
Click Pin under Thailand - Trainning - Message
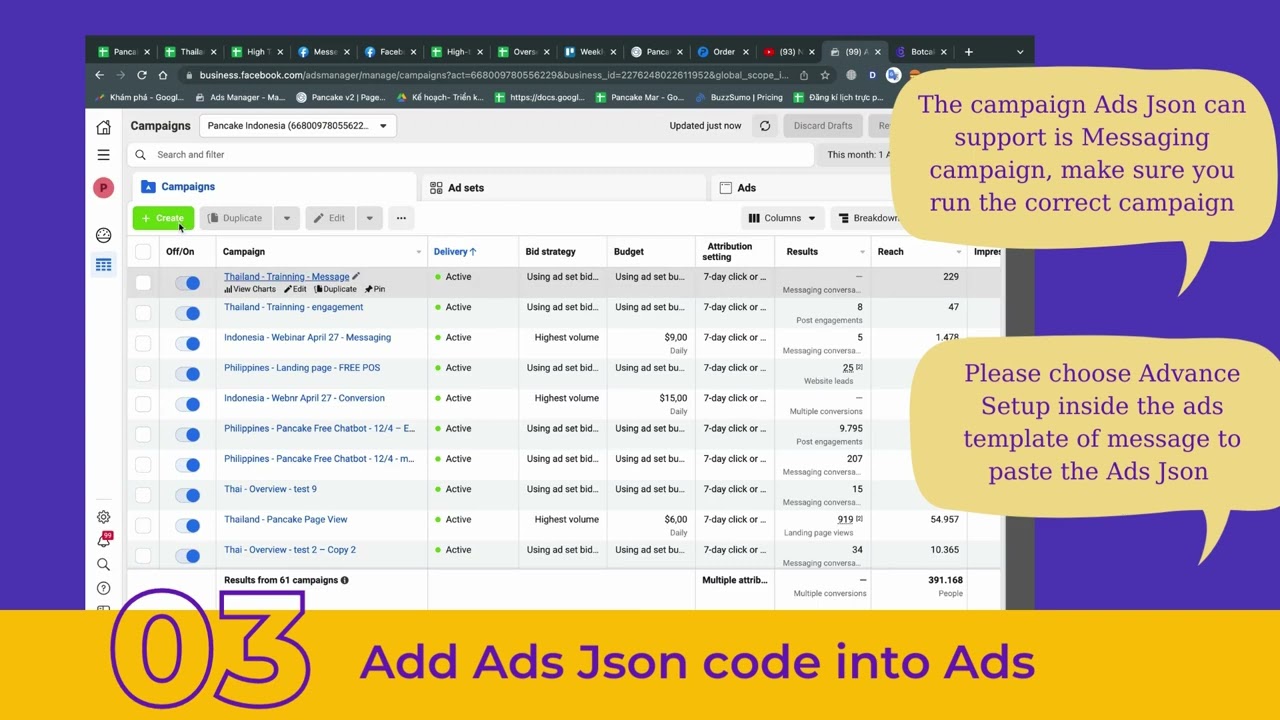375,289
